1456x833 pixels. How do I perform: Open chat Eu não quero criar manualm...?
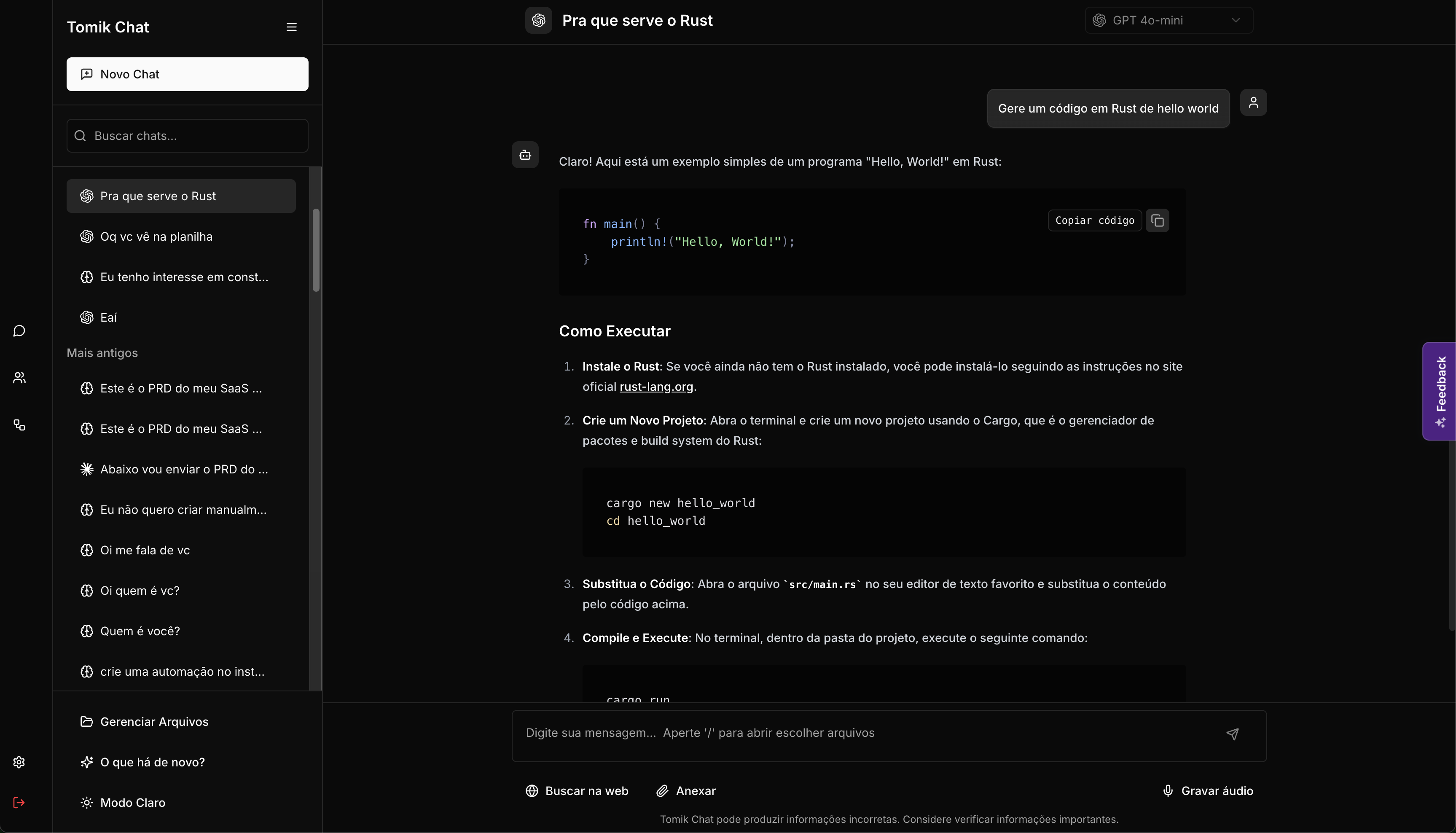click(181, 510)
